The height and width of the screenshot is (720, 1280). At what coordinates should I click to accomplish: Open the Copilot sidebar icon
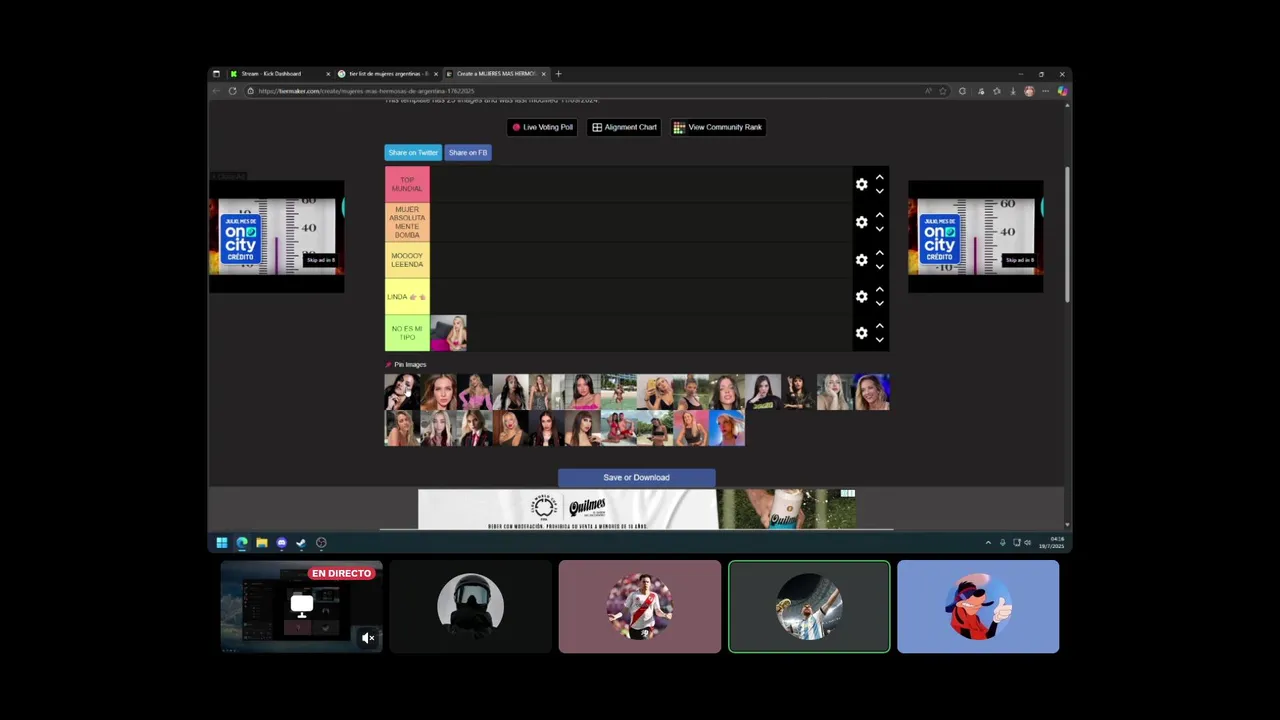point(1062,91)
